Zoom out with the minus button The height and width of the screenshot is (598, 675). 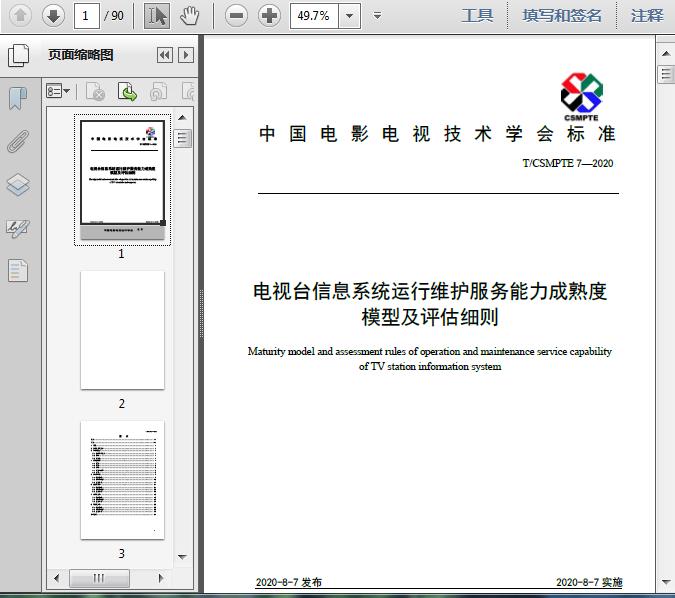pos(236,16)
